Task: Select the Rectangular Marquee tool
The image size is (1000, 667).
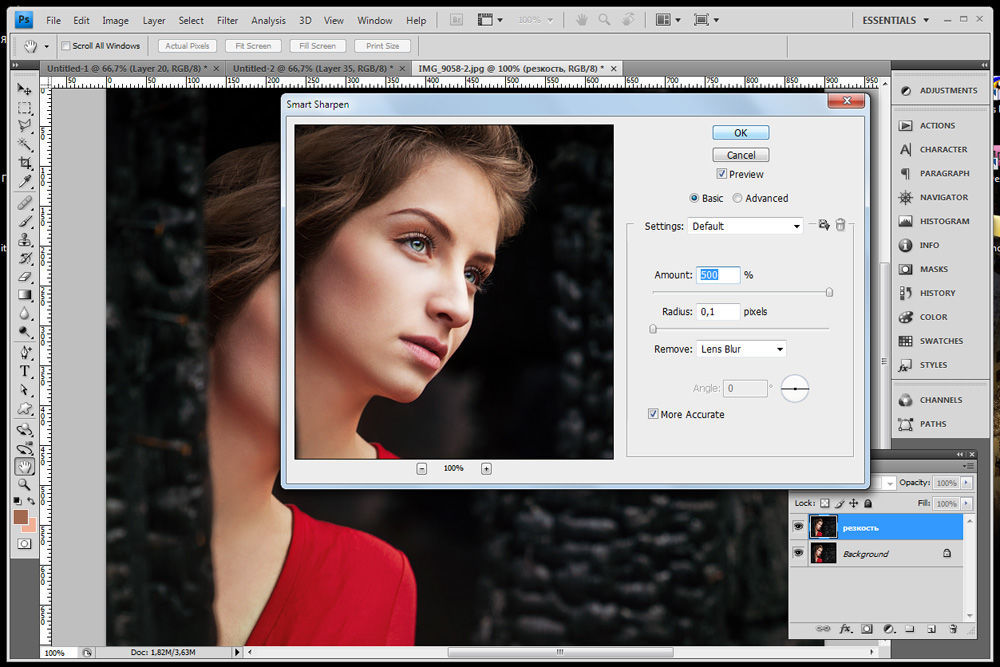Action: click(x=24, y=108)
